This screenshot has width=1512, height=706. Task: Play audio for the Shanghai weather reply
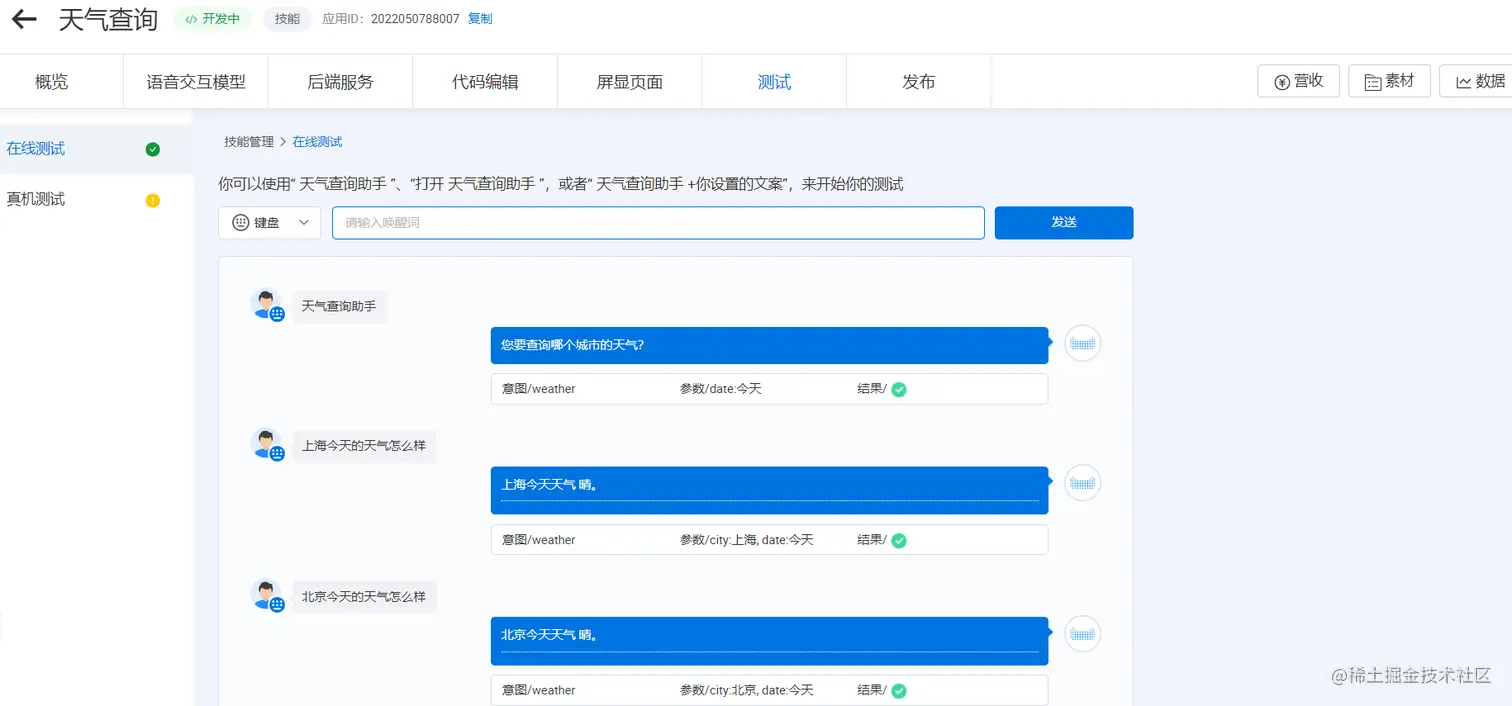coord(1082,482)
